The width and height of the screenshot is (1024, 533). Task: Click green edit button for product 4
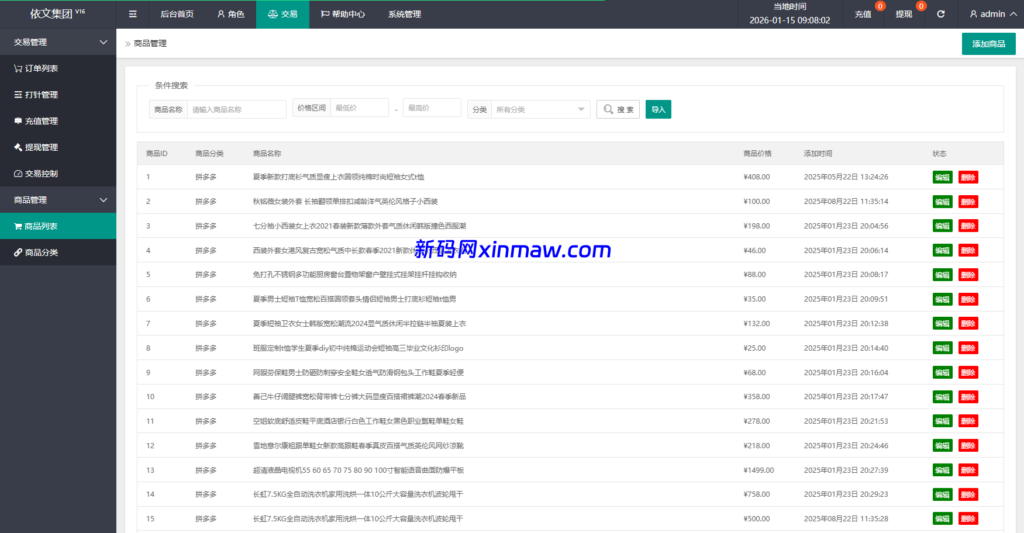(x=942, y=250)
